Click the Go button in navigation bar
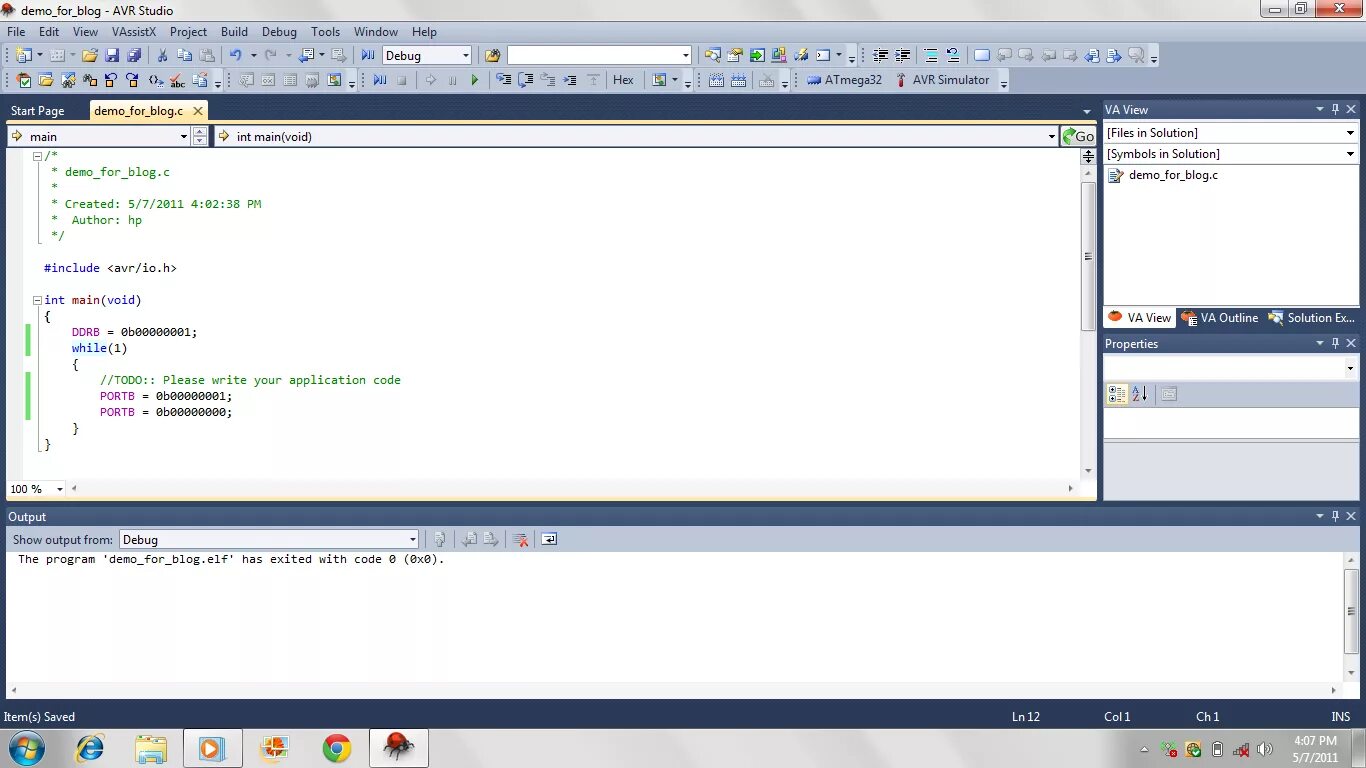 pyautogui.click(x=1079, y=136)
